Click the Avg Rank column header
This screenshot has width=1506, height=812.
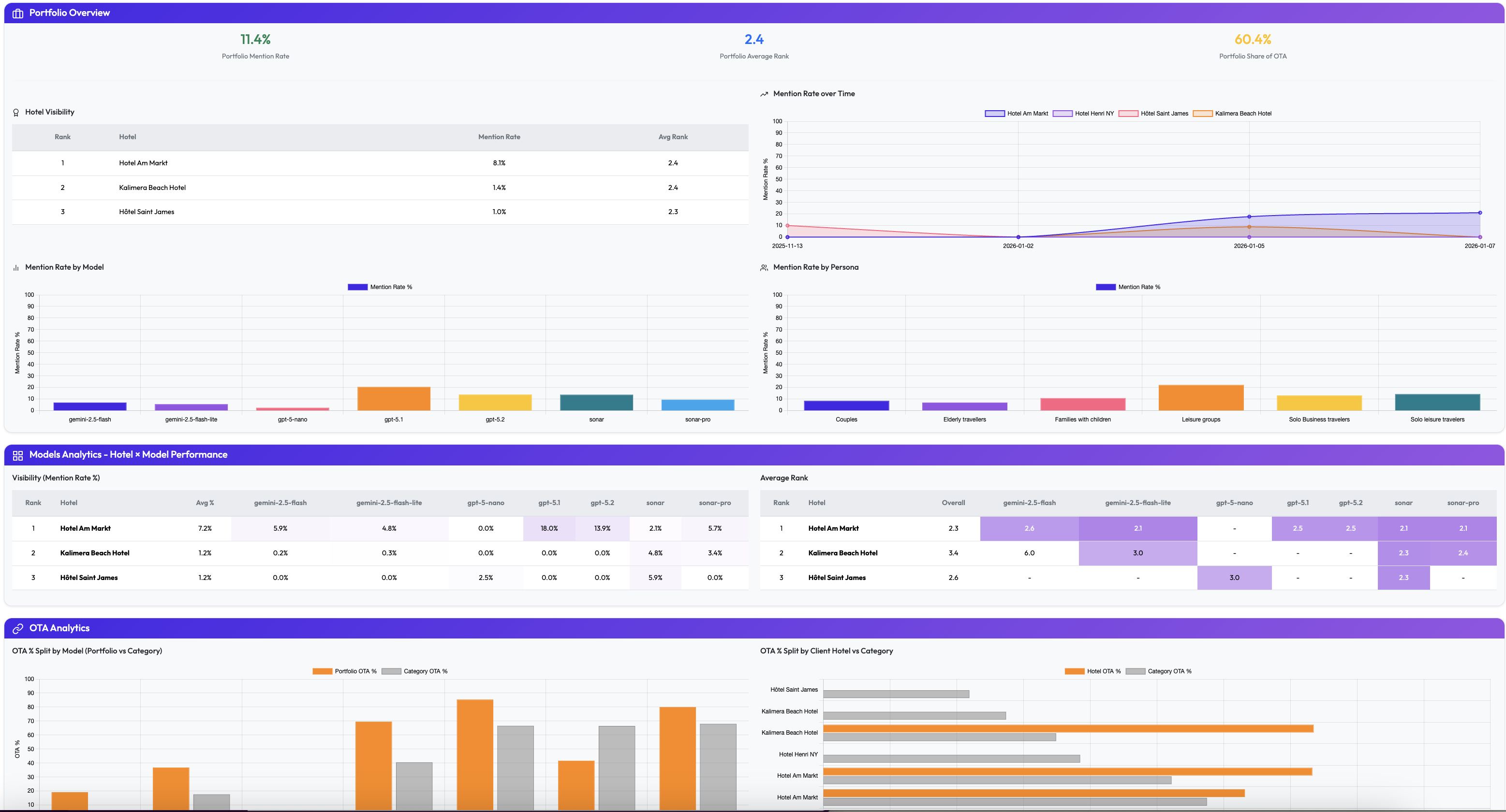pyautogui.click(x=672, y=137)
